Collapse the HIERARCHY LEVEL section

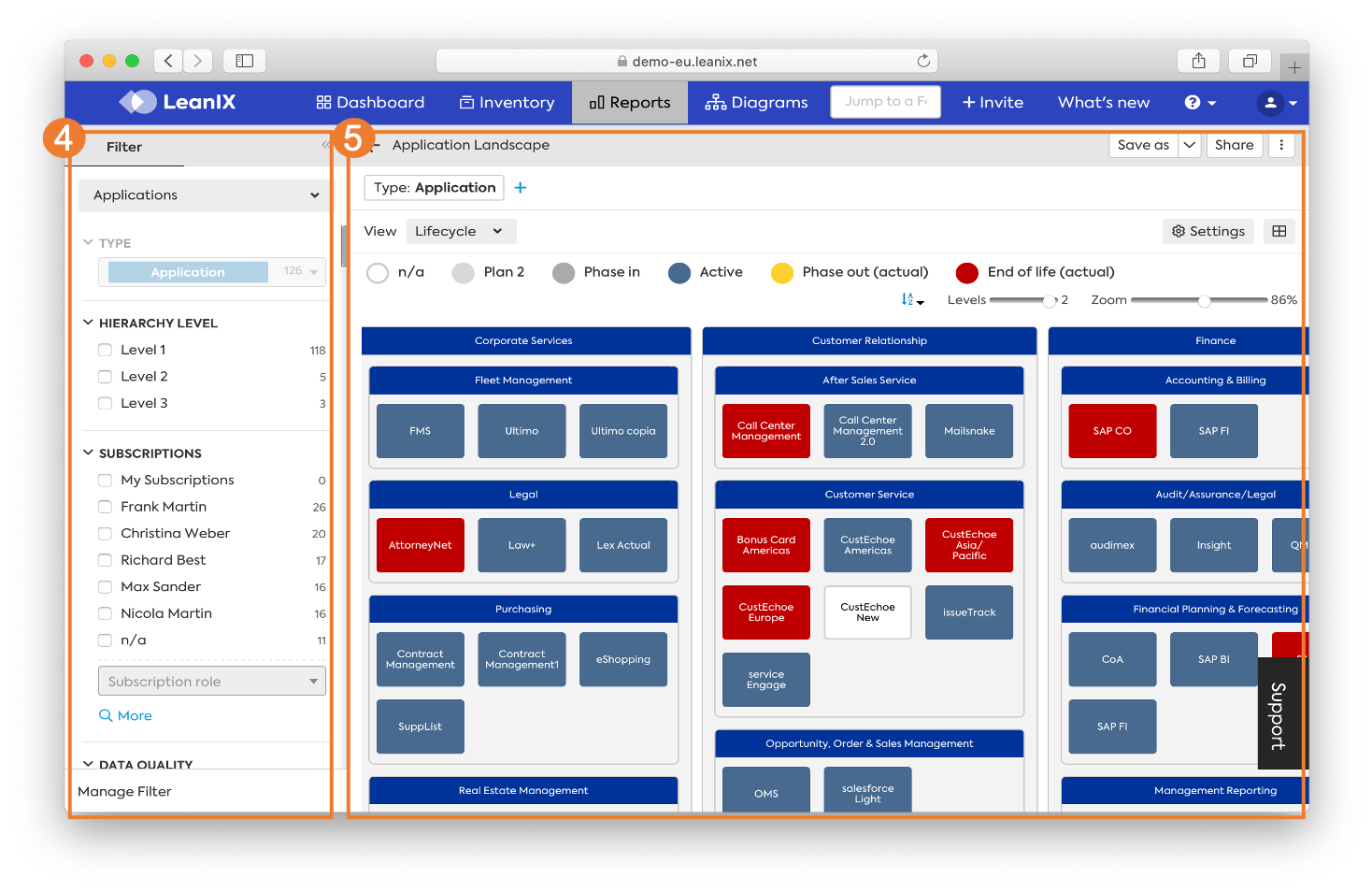click(88, 323)
